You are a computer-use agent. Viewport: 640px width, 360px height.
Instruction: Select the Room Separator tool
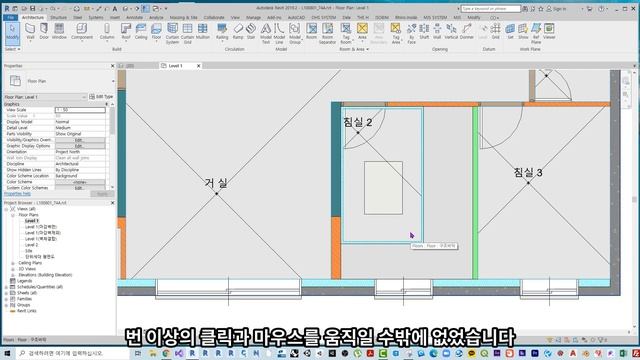point(327,33)
